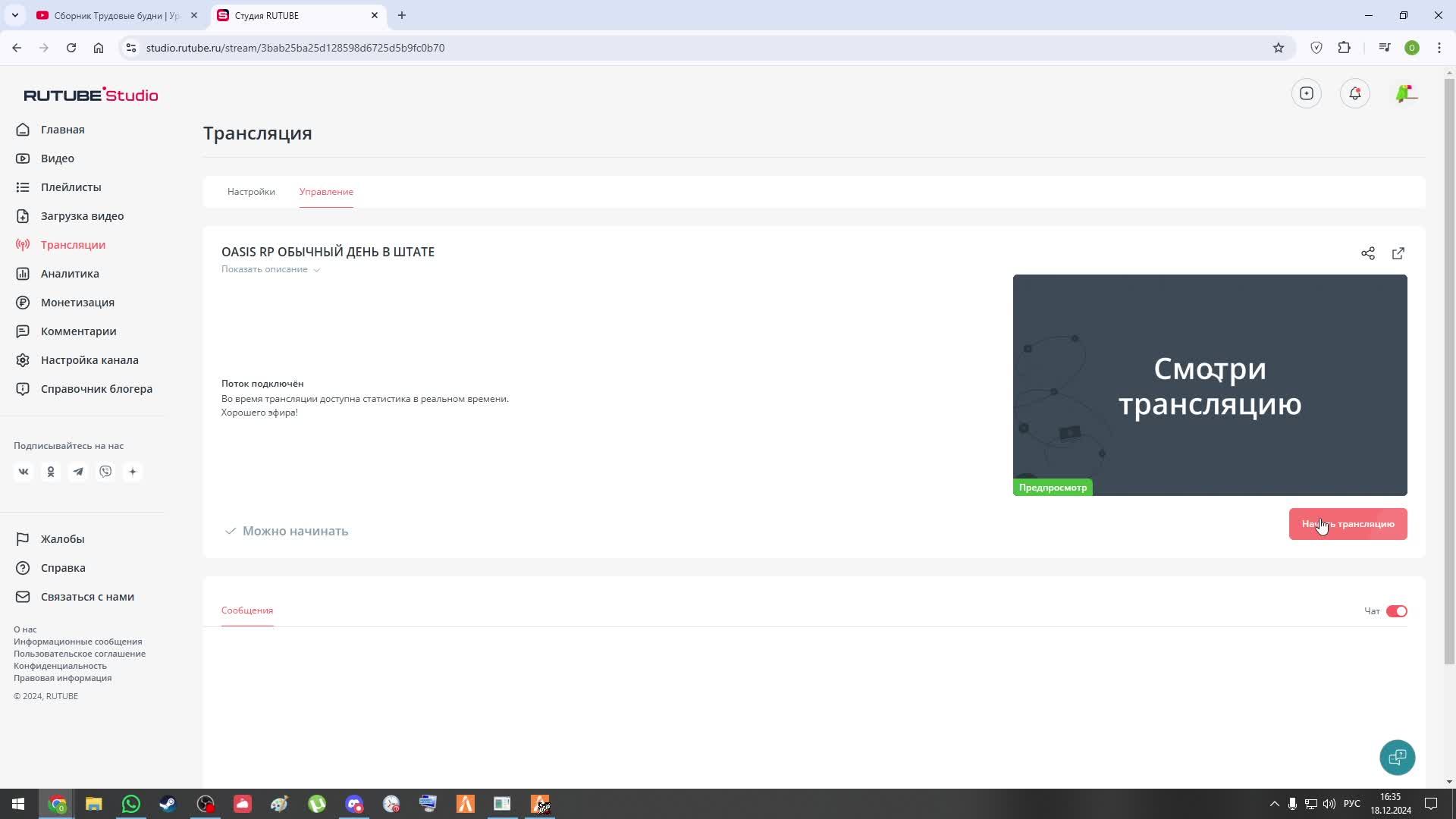Screen dimensions: 1456x819
Task: Click the Предпросмотр stream preview thumbnail
Action: pyautogui.click(x=1210, y=384)
